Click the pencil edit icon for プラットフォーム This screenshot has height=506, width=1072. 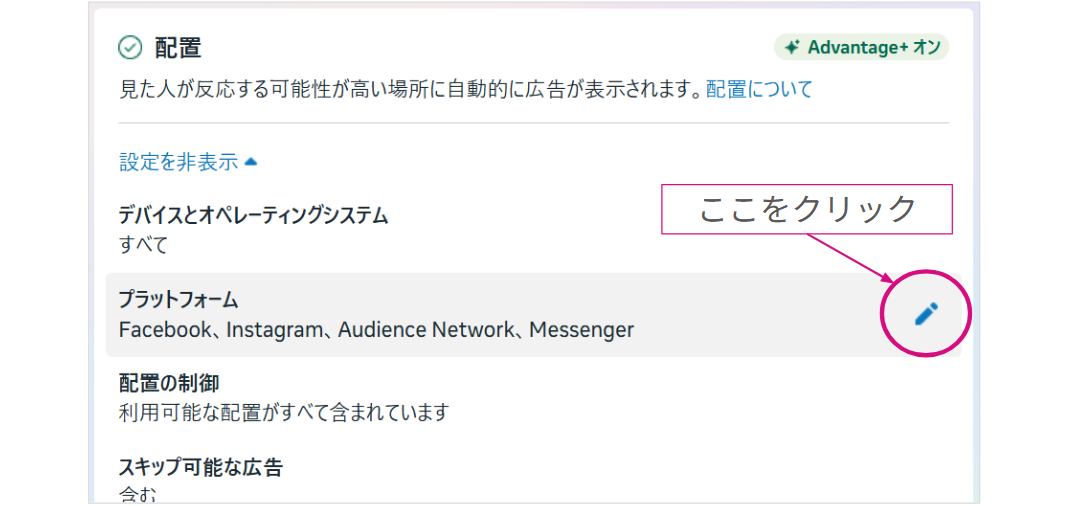tap(926, 314)
